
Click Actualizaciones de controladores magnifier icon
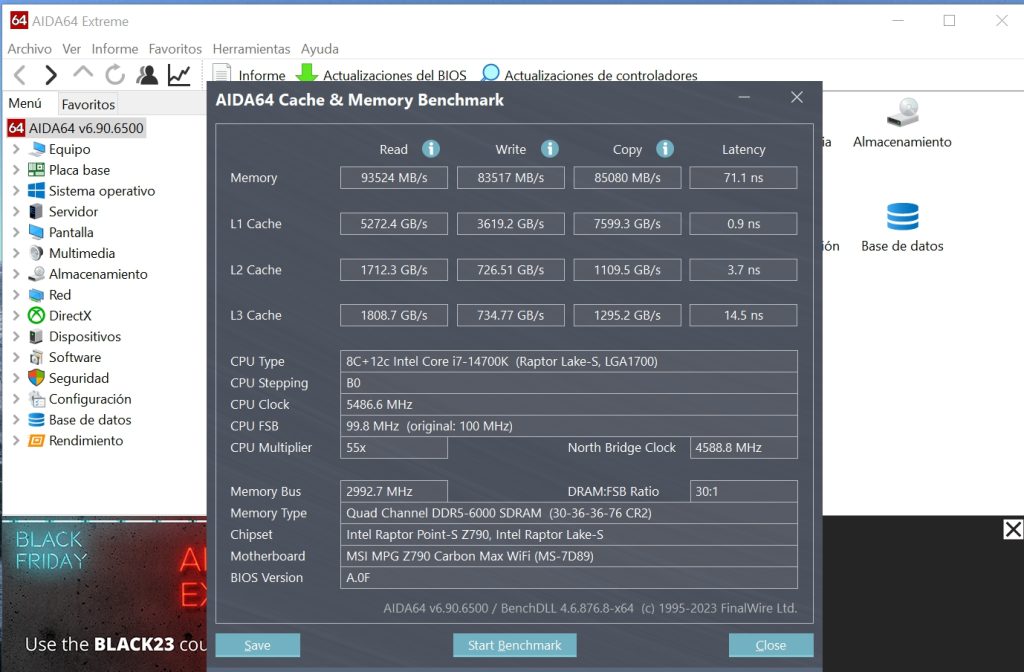coord(490,72)
